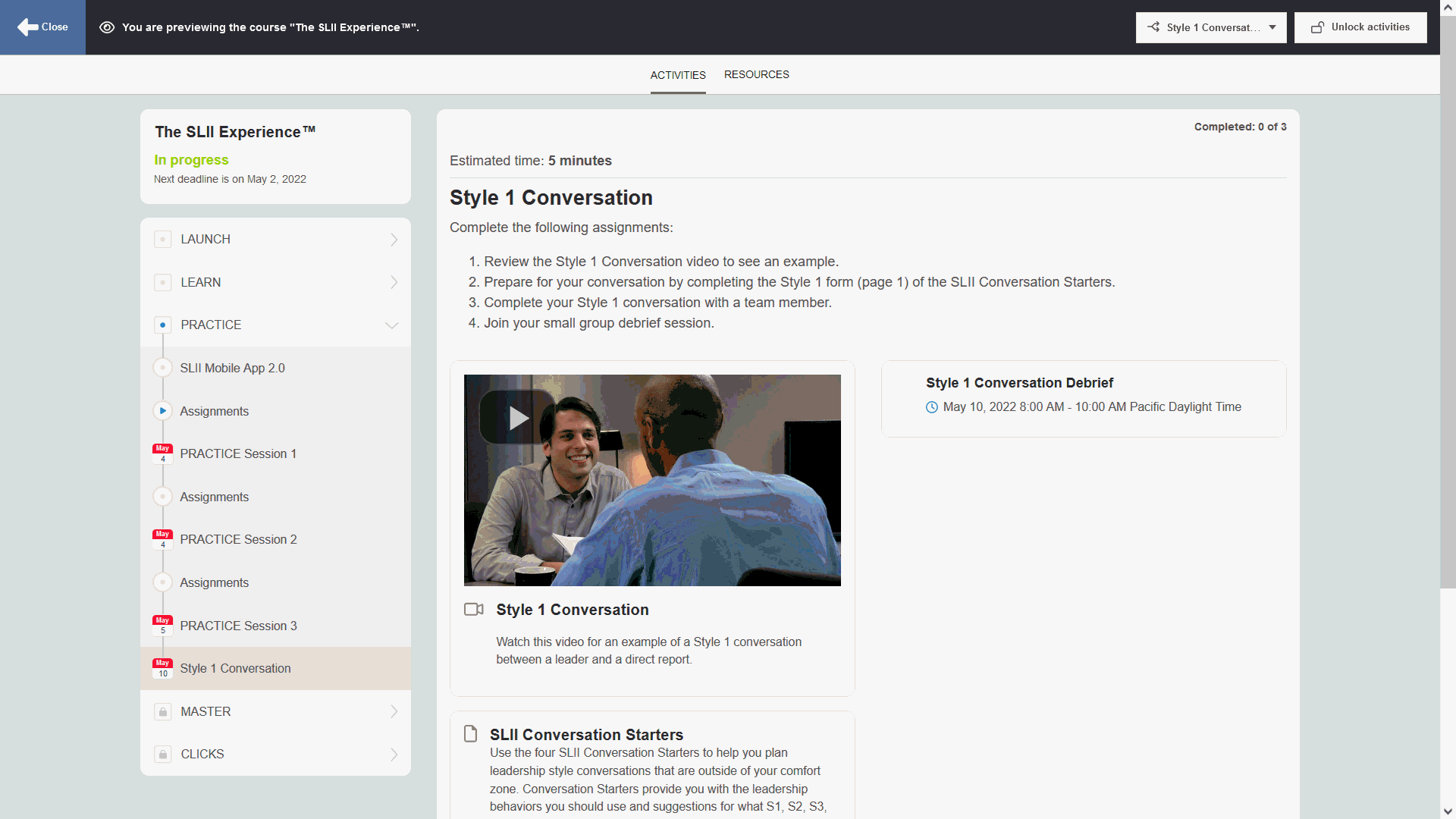Switch to the RESOURCES tab
The image size is (1456, 819).
756,74
